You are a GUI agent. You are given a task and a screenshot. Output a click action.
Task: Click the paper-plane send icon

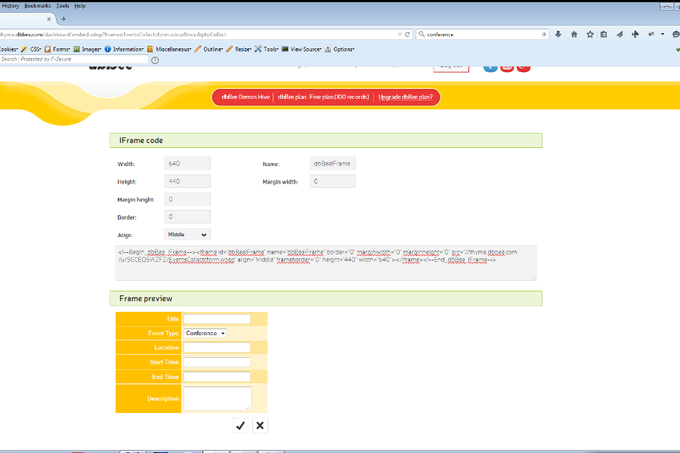[620, 34]
